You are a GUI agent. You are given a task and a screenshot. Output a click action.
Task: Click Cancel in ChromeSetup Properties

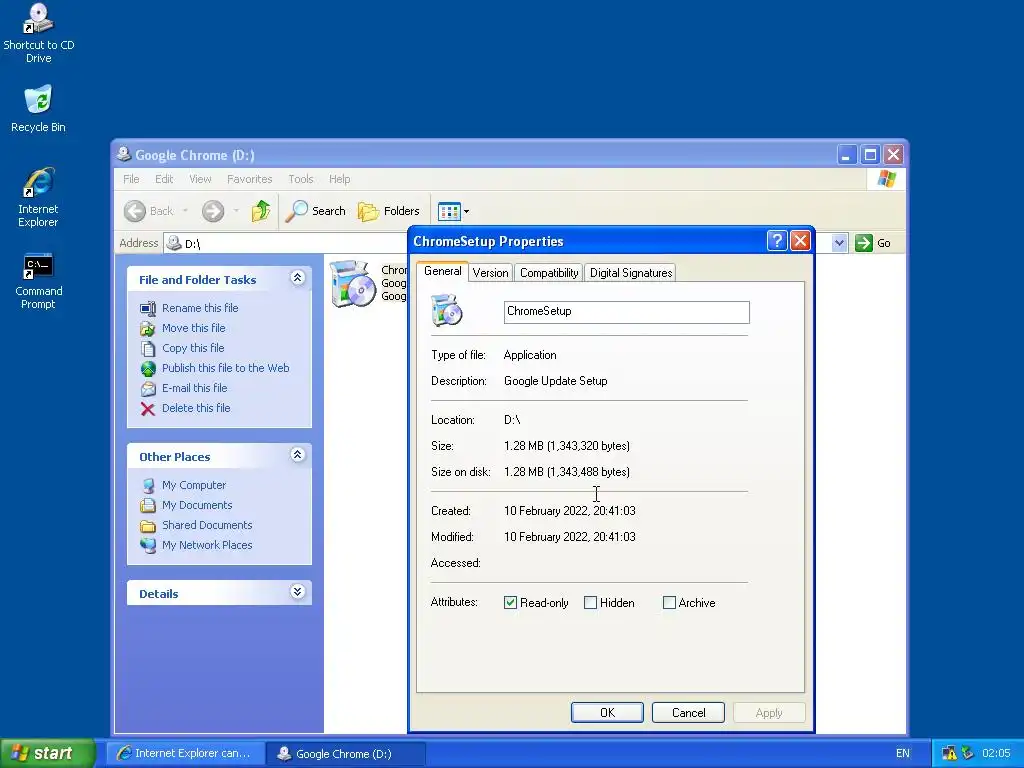[688, 712]
